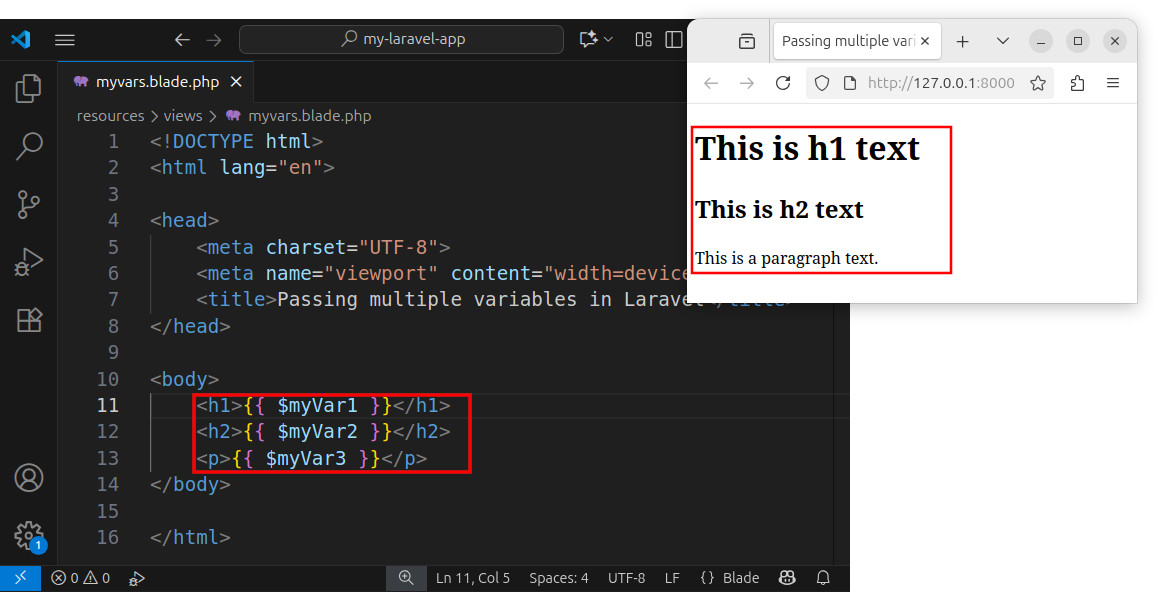The height and width of the screenshot is (592, 1159).
Task: Click the This is h2 text heading
Action: point(779,210)
